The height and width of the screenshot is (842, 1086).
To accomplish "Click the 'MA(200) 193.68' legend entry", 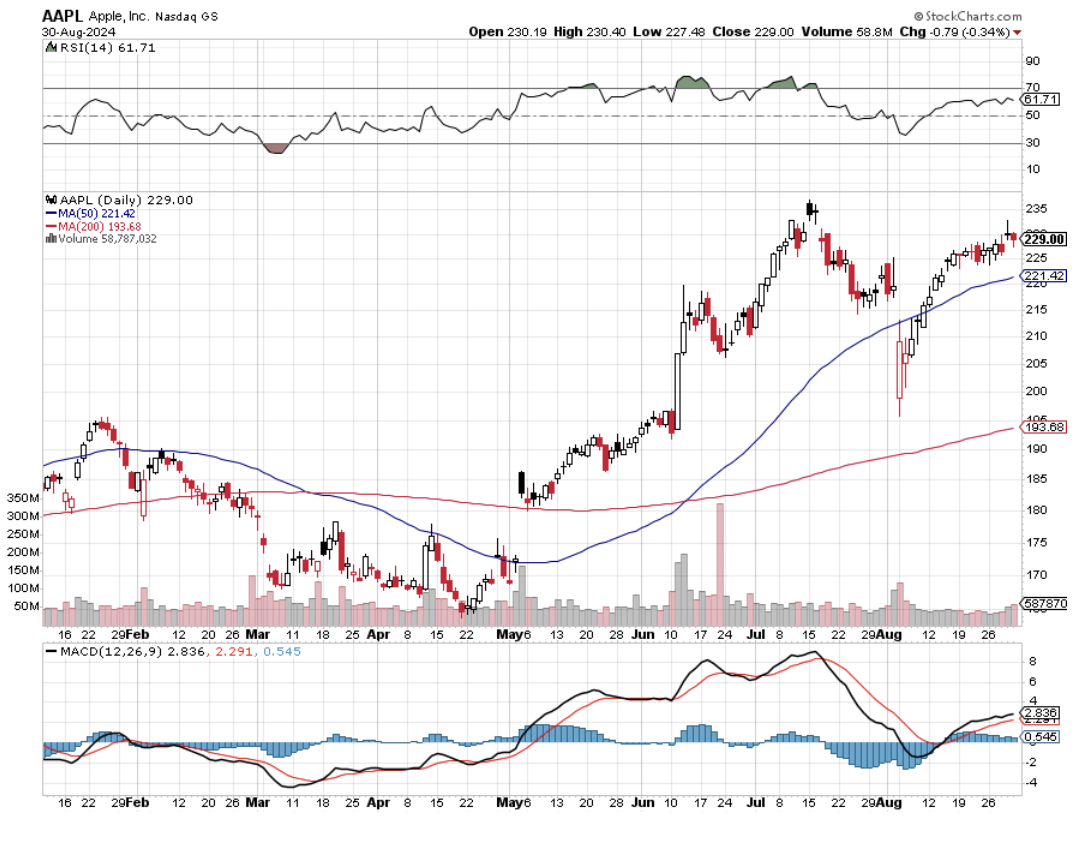I will point(100,226).
